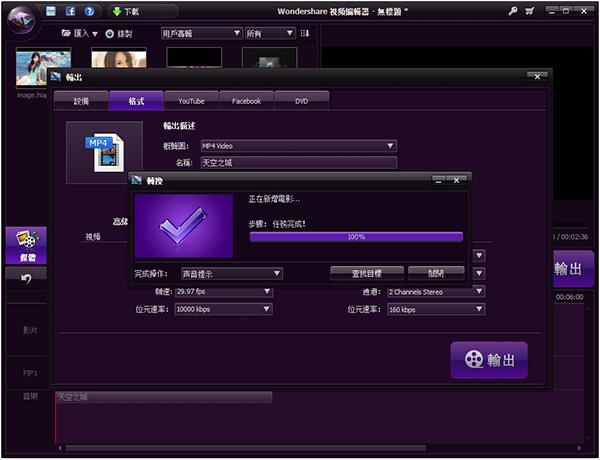This screenshot has width=600, height=460.
Task: Click the timeline horizontal scrollbar
Action: click(246, 447)
